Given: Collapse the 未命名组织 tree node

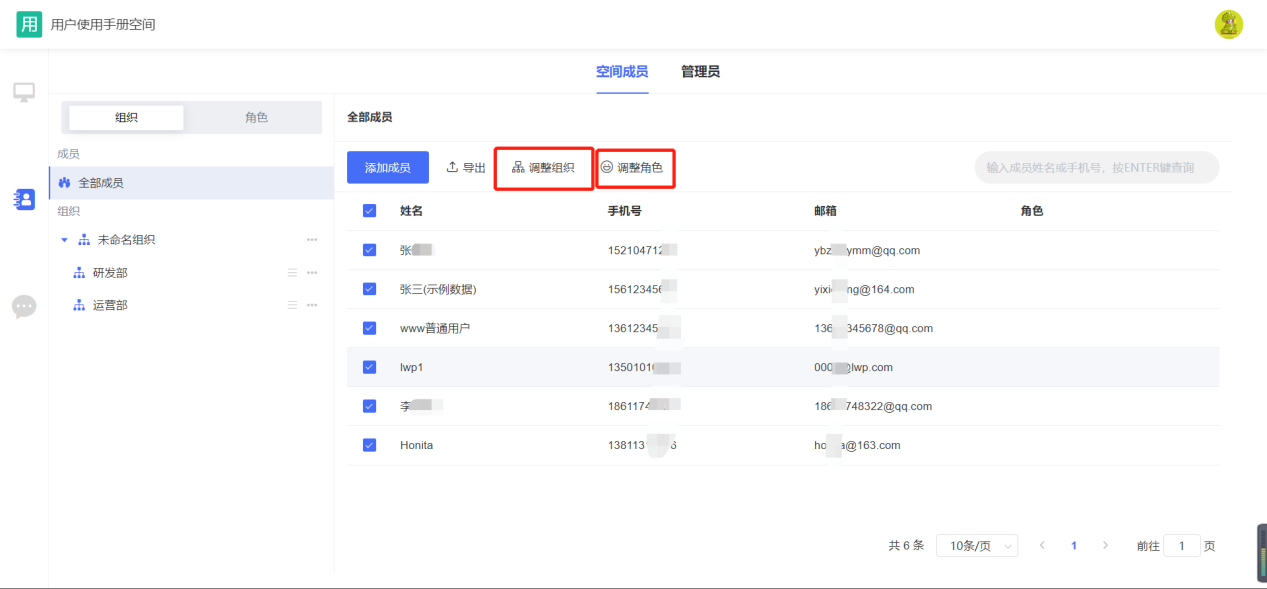Looking at the screenshot, I should pyautogui.click(x=65, y=240).
